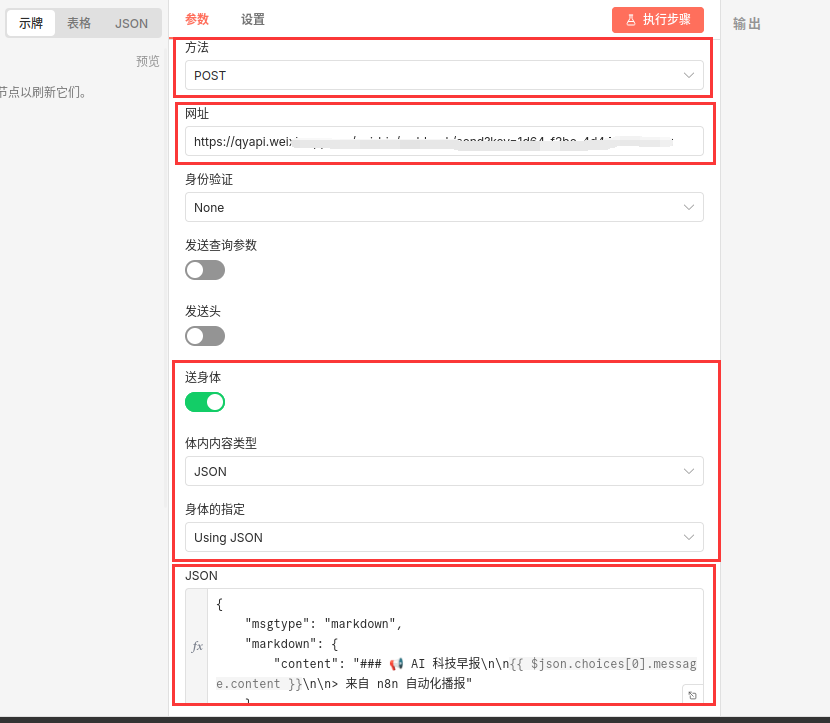Screen dimensions: 830x723
Task: Click the fx expression icon beside JSON editor
Action: click(x=197, y=646)
